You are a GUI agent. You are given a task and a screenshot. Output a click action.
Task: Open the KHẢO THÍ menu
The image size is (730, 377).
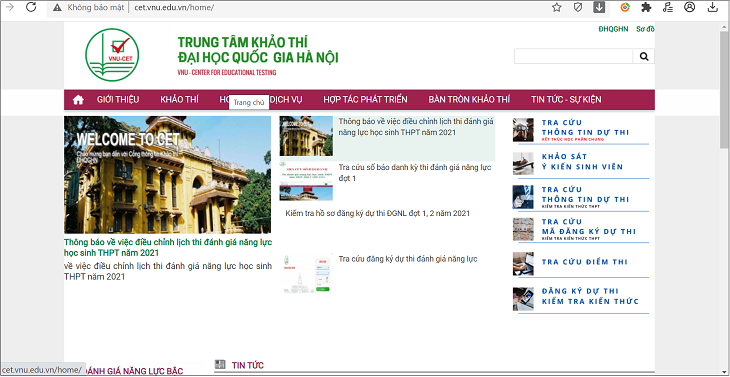pos(179,100)
